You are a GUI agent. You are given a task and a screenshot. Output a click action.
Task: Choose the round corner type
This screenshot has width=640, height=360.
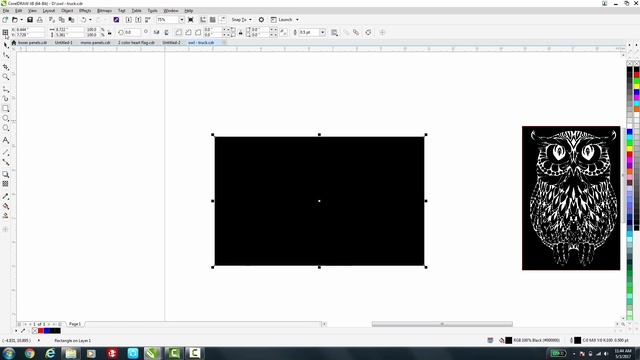pos(178,32)
